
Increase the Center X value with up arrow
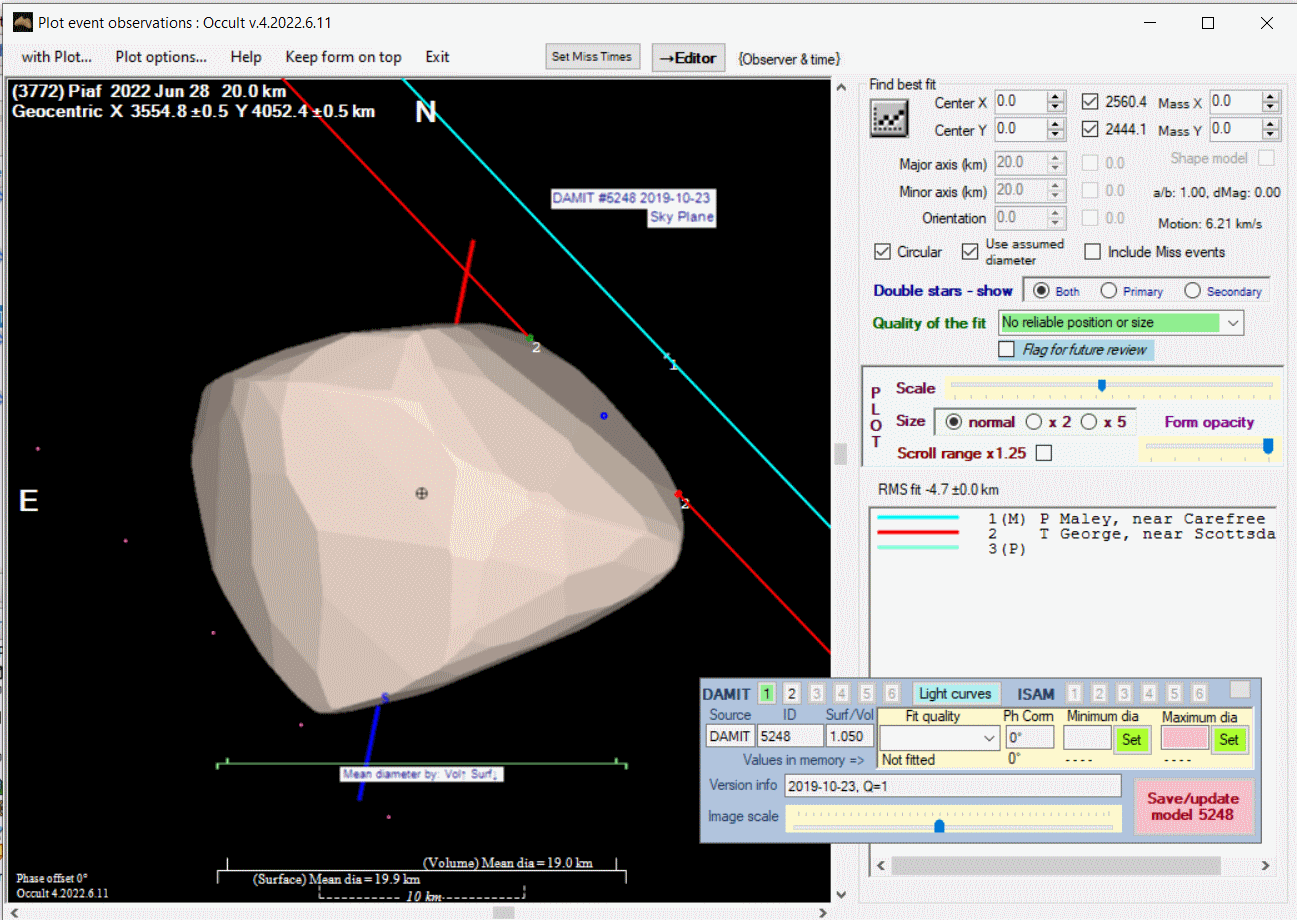[1055, 97]
